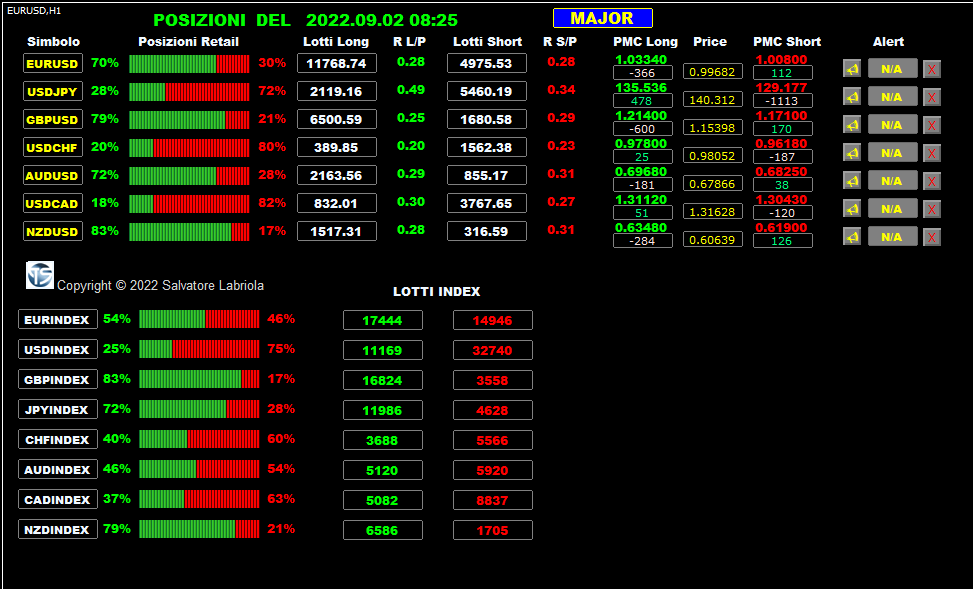Click the AUDINDEX label button
The height and width of the screenshot is (589, 973).
point(58,469)
